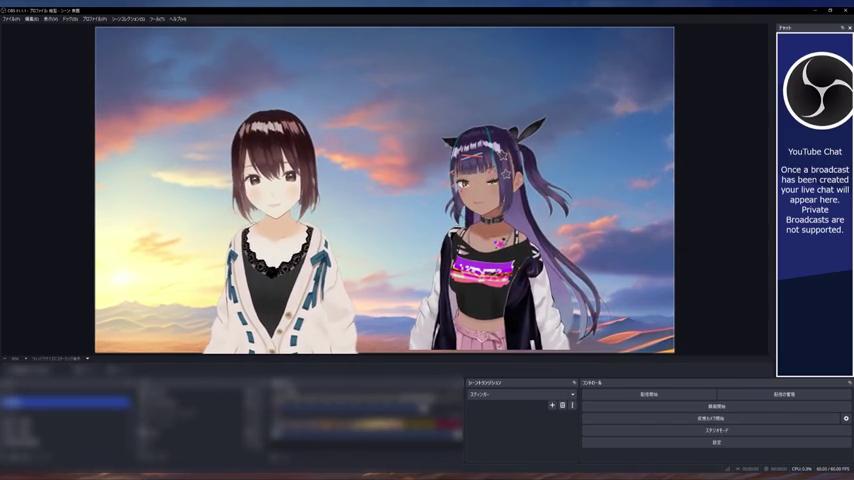Click the network status icon in the status bar
The height and width of the screenshot is (480, 854).
727,469
